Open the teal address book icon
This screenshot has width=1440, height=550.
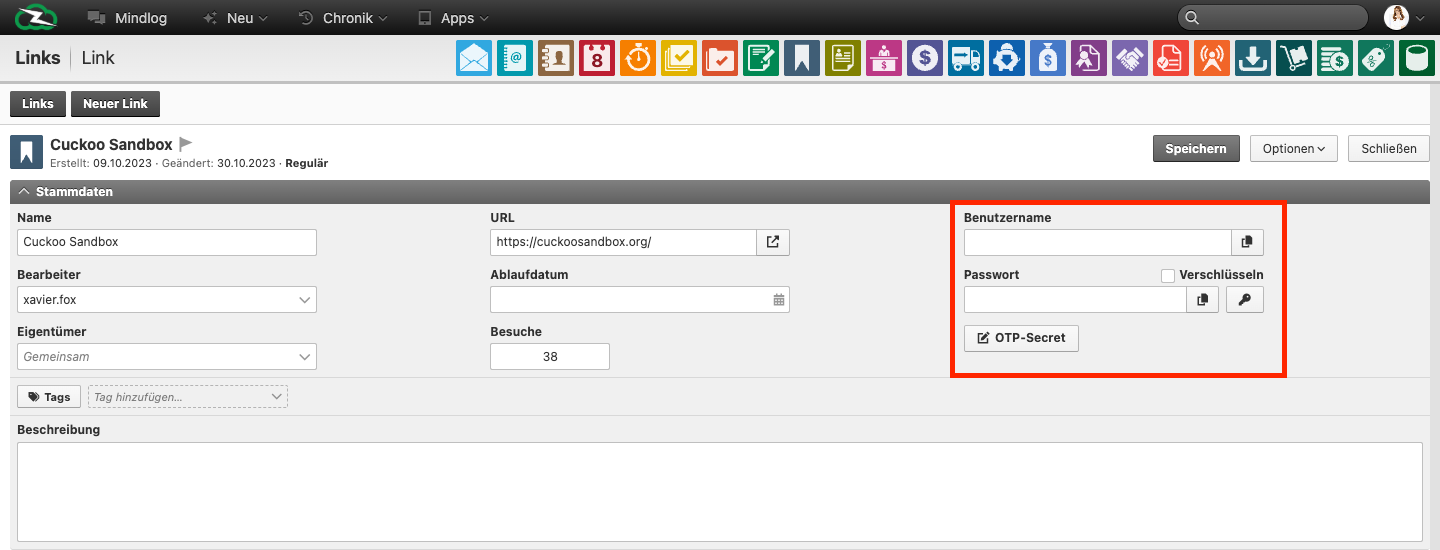pyautogui.click(x=516, y=58)
